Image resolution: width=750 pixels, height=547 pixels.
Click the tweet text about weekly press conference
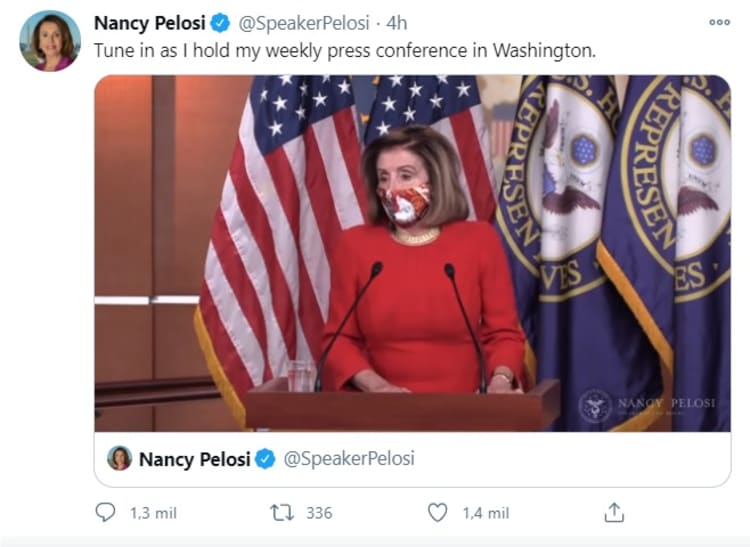343,50
